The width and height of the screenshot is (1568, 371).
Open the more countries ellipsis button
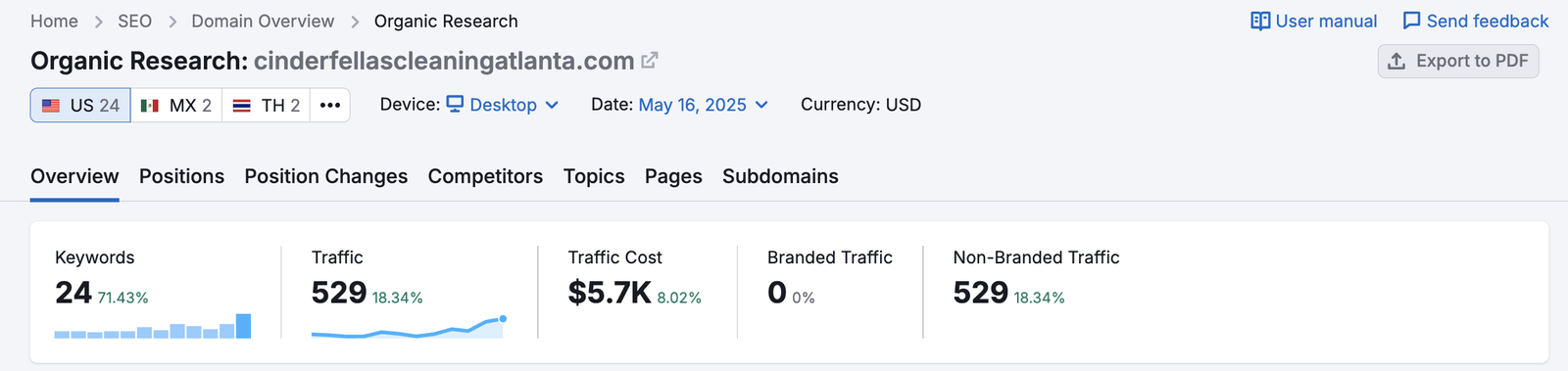click(x=330, y=105)
